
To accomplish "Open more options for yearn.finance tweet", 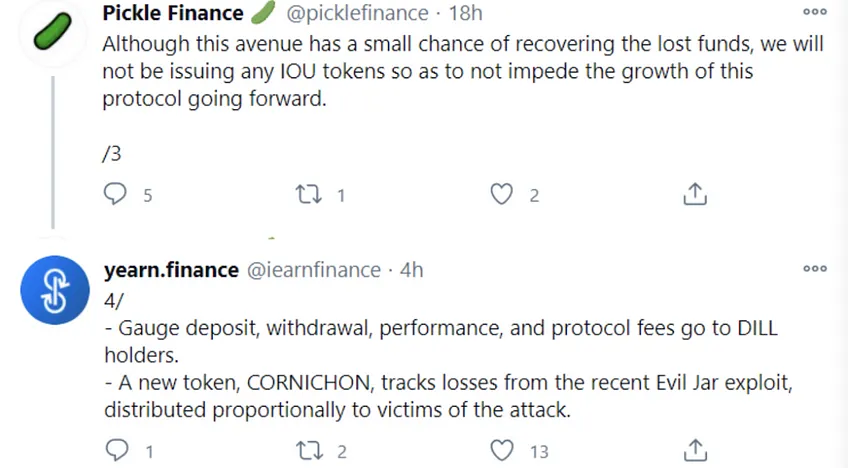I will pyautogui.click(x=815, y=268).
